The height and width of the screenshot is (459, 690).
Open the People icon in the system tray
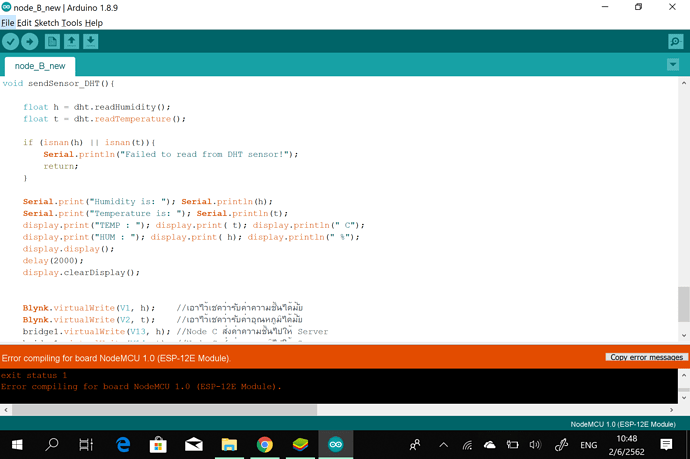pos(415,445)
